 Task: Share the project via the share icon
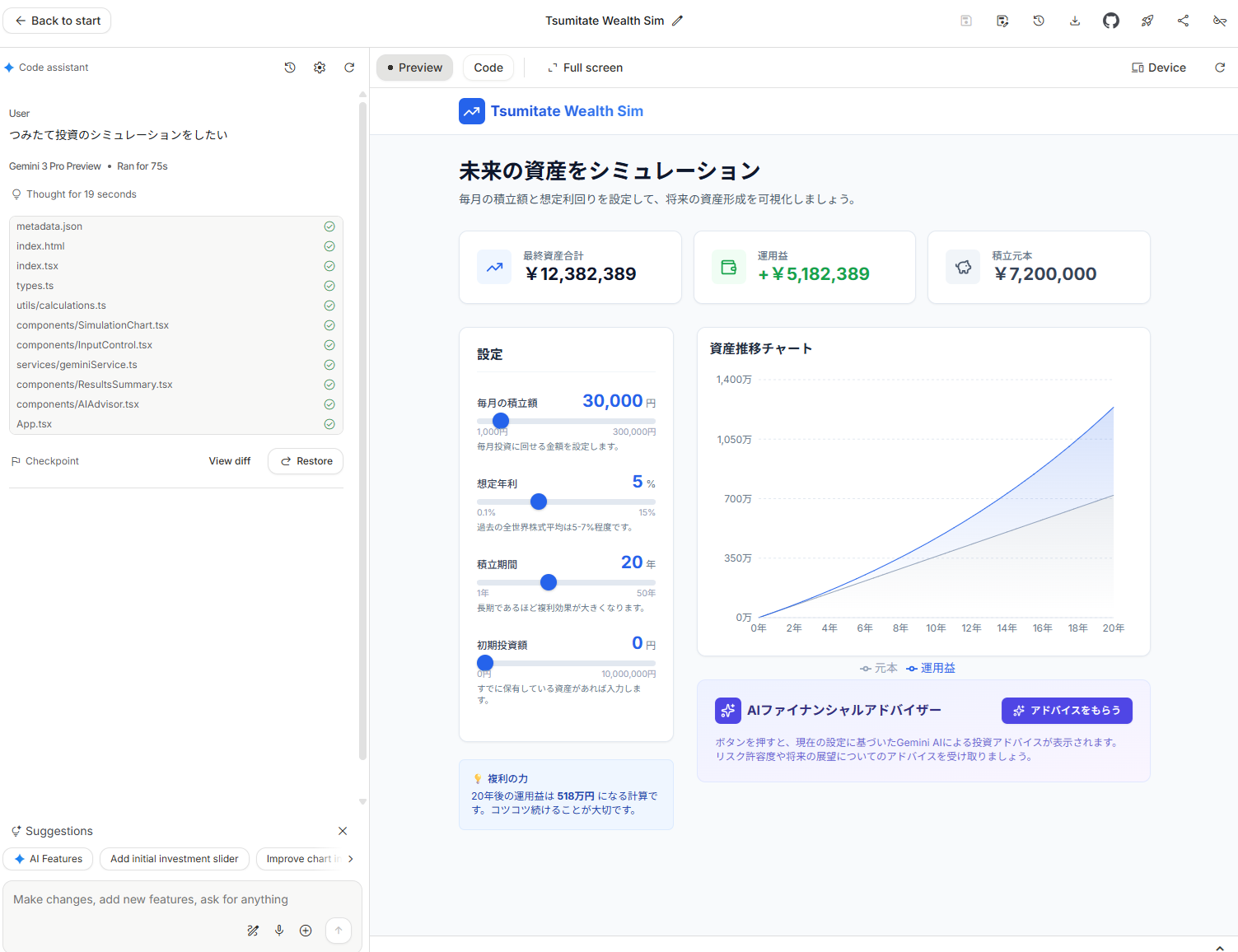1183,21
